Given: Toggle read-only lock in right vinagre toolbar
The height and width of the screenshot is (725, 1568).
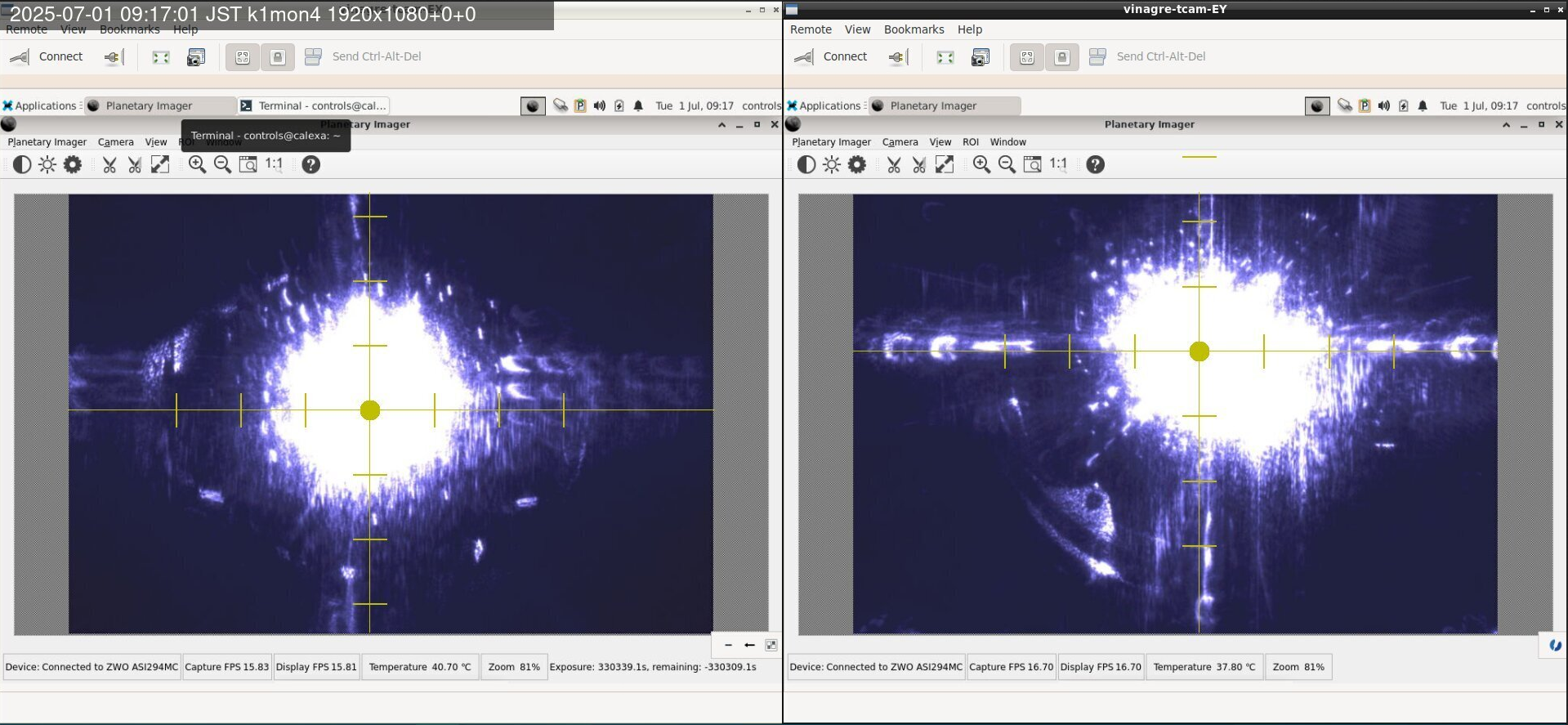Looking at the screenshot, I should tap(1062, 56).
